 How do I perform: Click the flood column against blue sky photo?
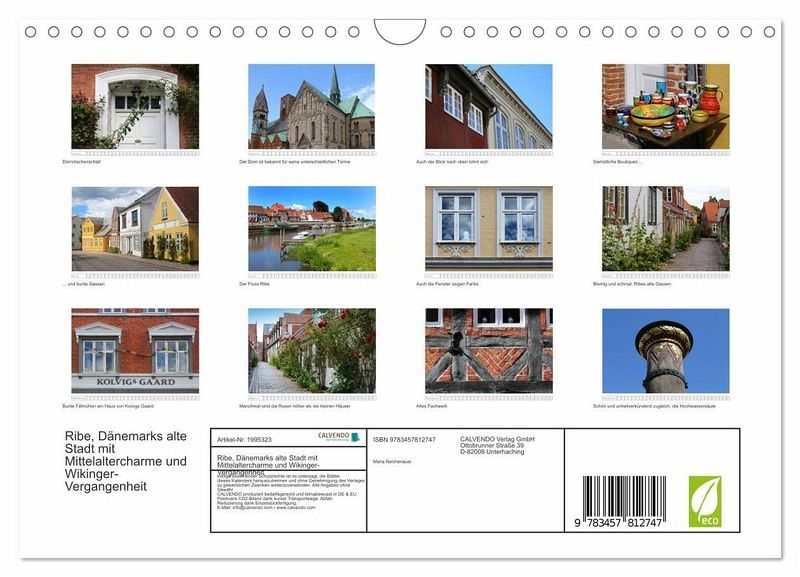click(665, 351)
